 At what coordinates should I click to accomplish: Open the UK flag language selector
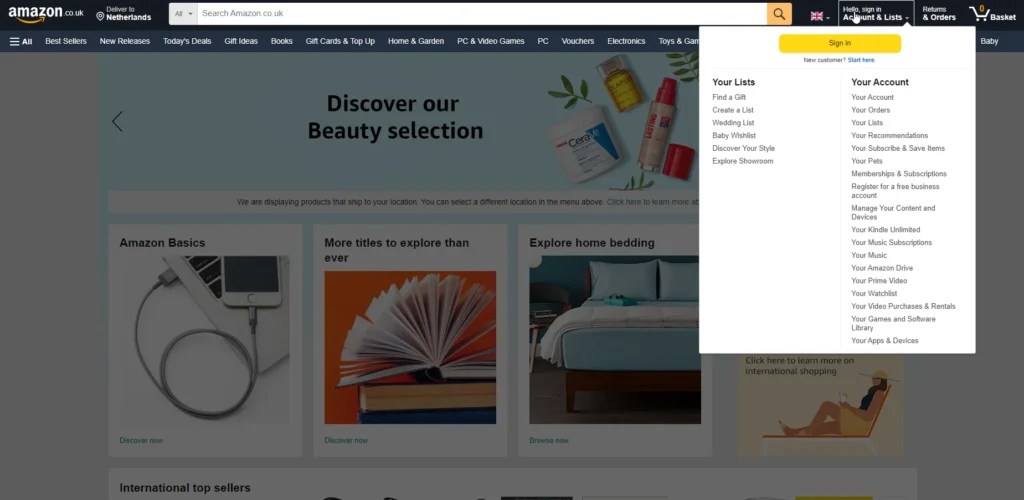820,16
